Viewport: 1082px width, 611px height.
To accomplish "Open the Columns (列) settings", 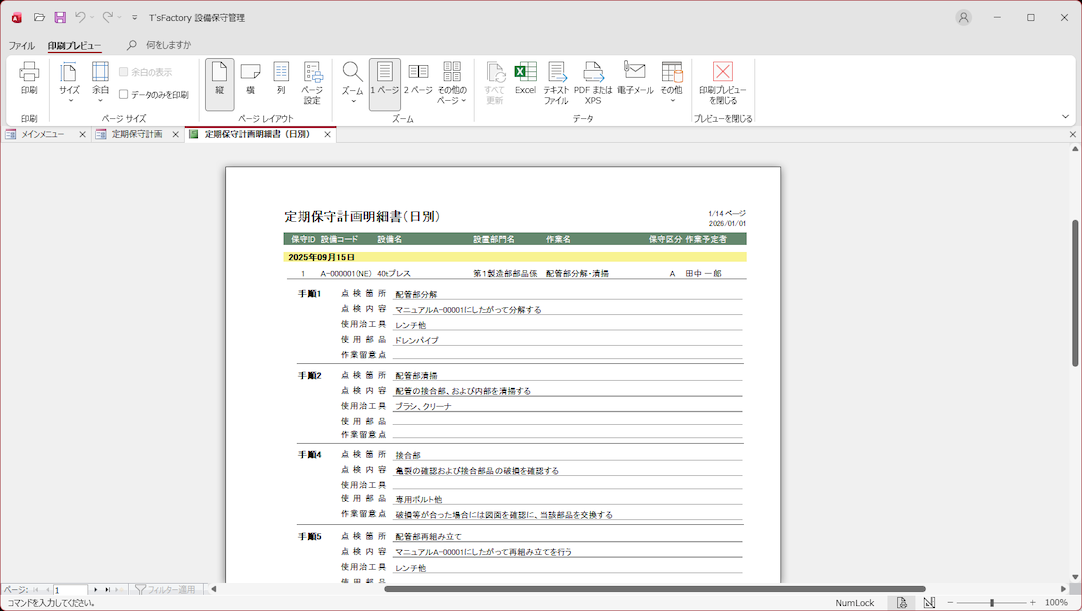I will (x=281, y=78).
